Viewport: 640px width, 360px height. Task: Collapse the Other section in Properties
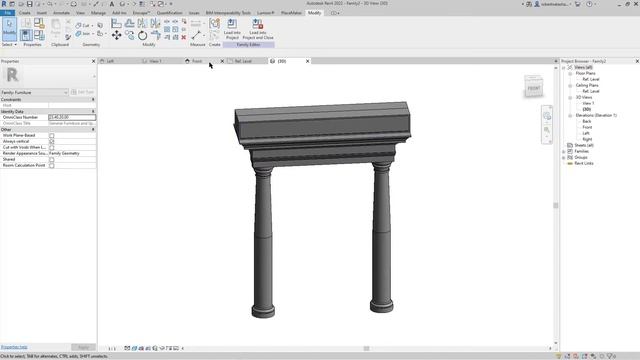coord(93,129)
